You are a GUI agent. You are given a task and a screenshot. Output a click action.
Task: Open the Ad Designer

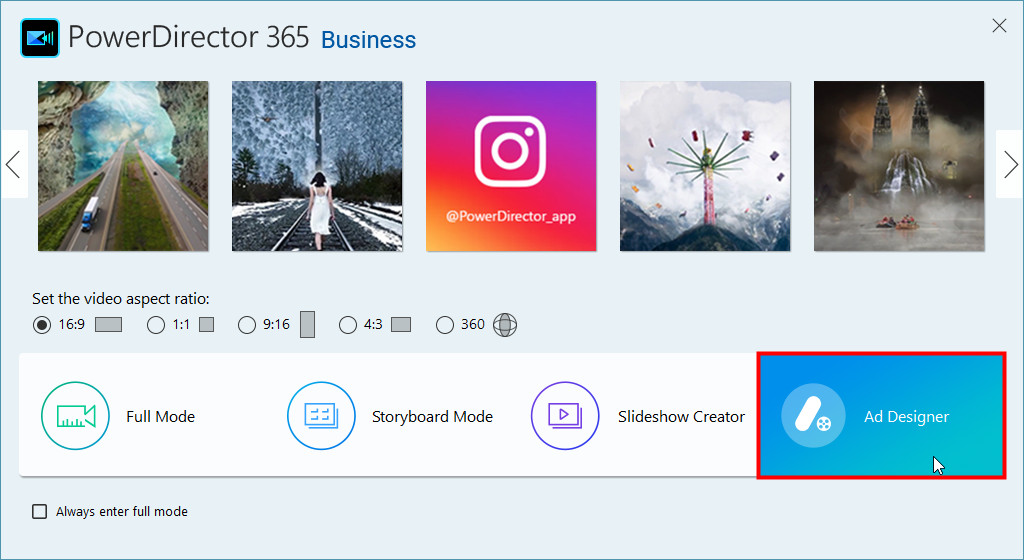click(881, 416)
